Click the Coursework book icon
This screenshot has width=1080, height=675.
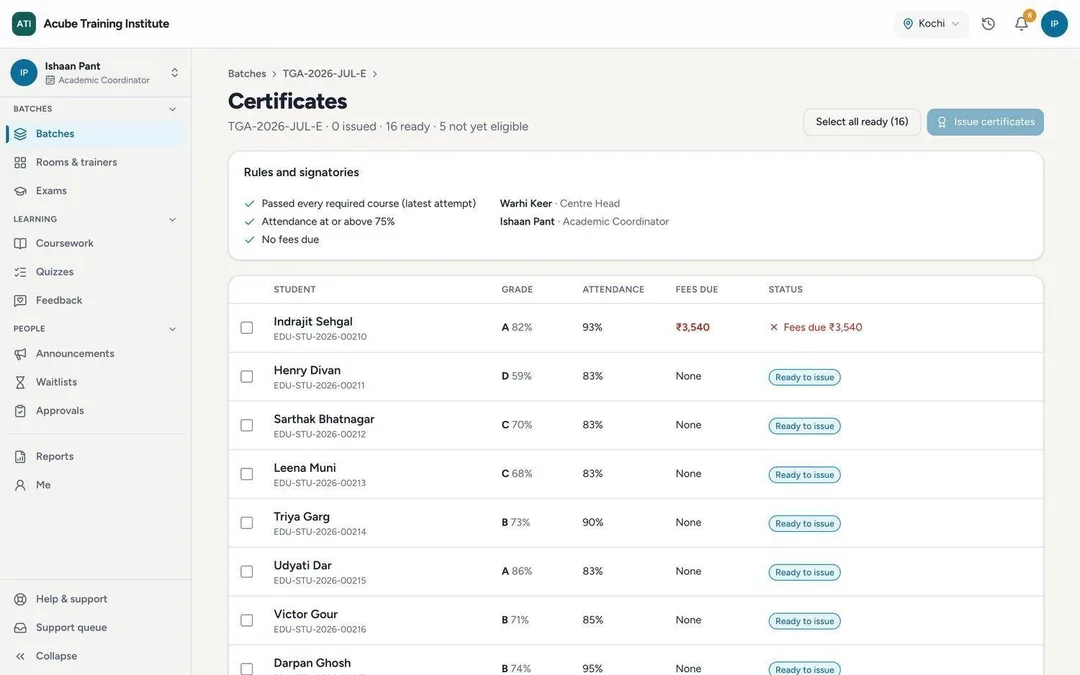pos(20,243)
